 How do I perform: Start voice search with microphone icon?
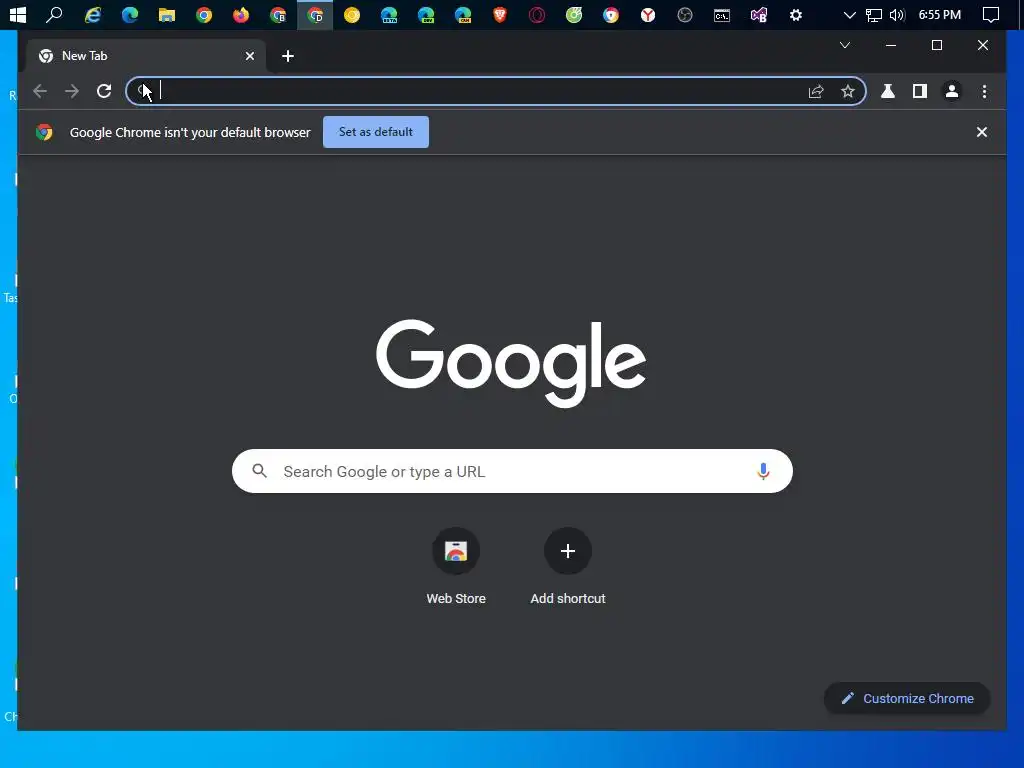click(x=763, y=471)
